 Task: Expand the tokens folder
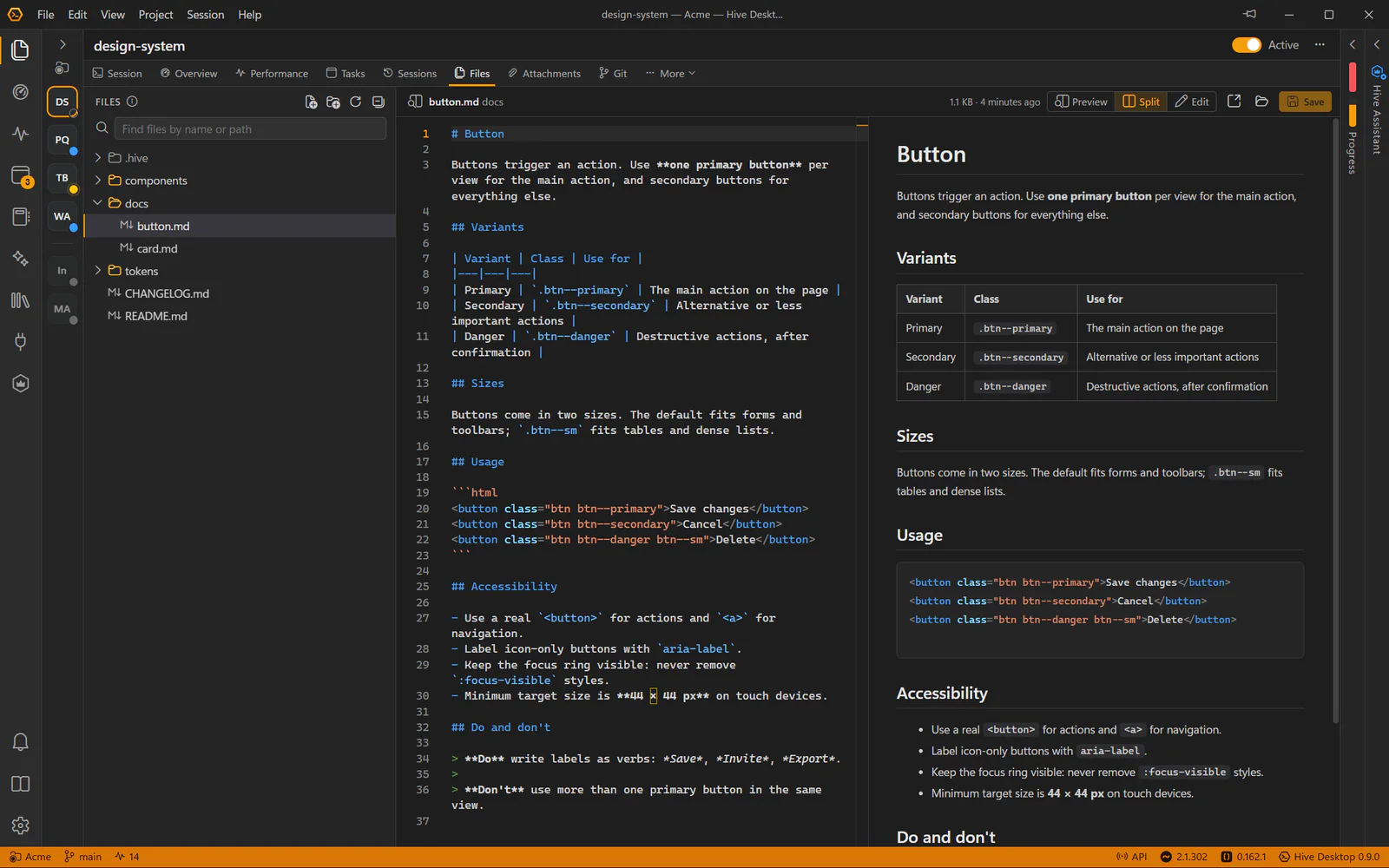[x=98, y=271]
